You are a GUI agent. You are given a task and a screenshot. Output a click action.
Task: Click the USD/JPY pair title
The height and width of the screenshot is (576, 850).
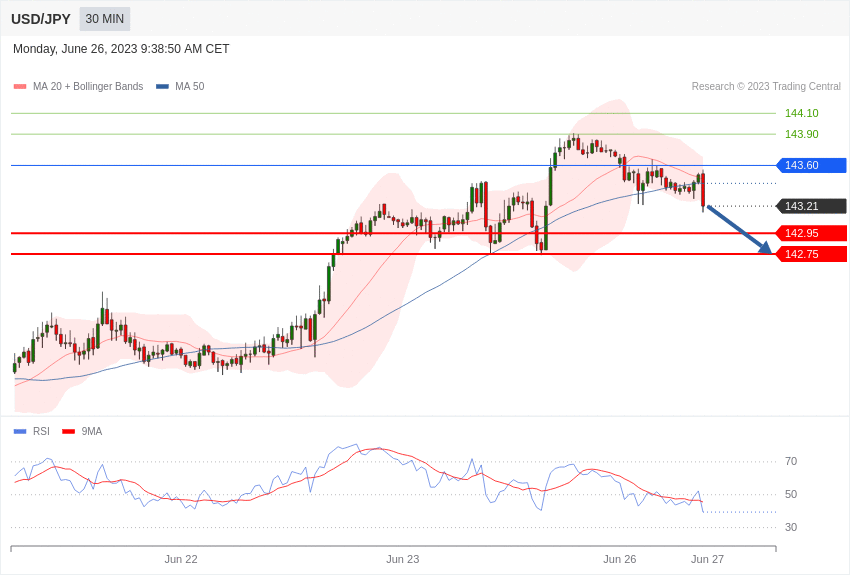pyautogui.click(x=41, y=19)
